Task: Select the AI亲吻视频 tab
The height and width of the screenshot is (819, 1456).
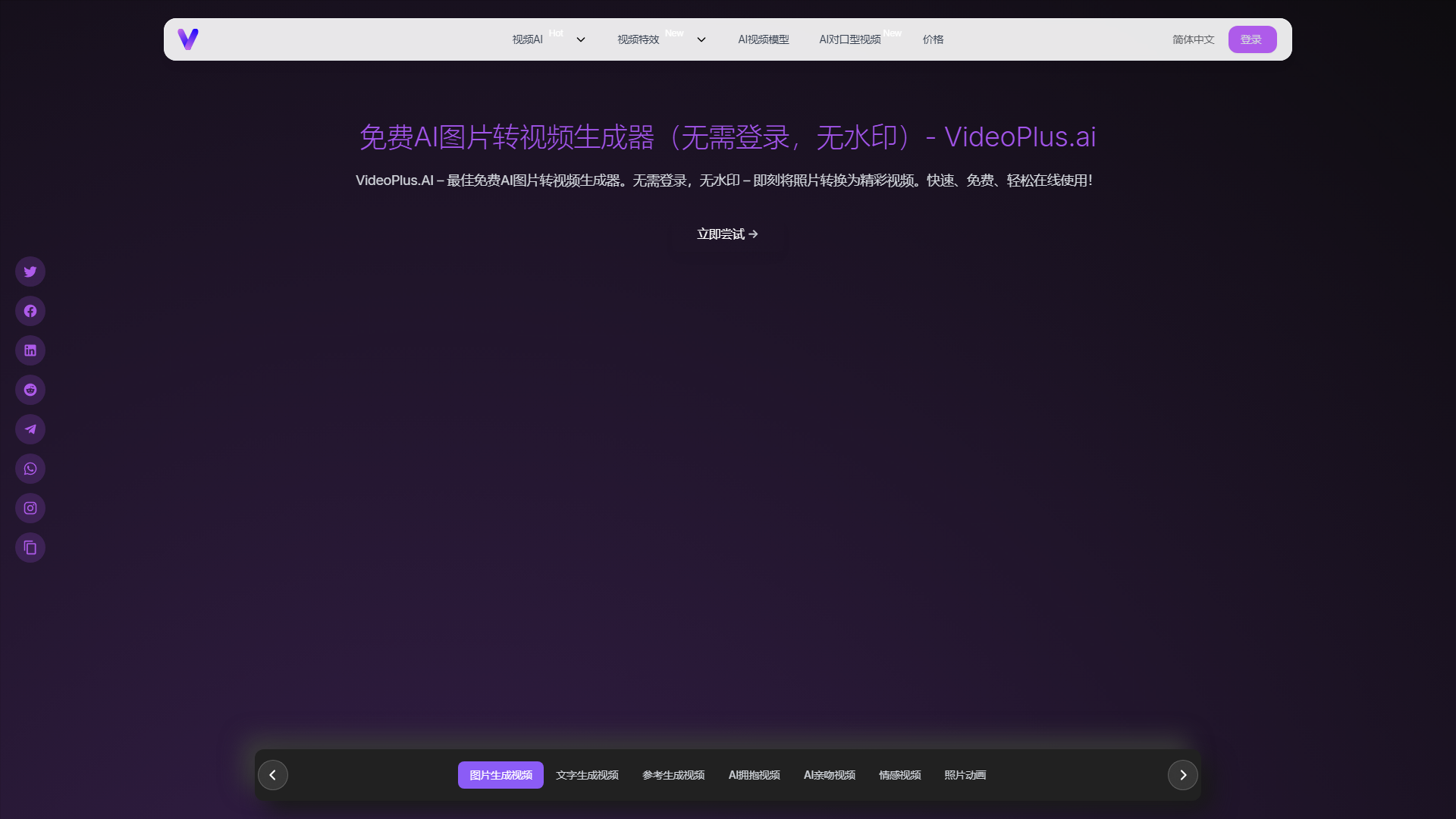Action: [x=829, y=775]
